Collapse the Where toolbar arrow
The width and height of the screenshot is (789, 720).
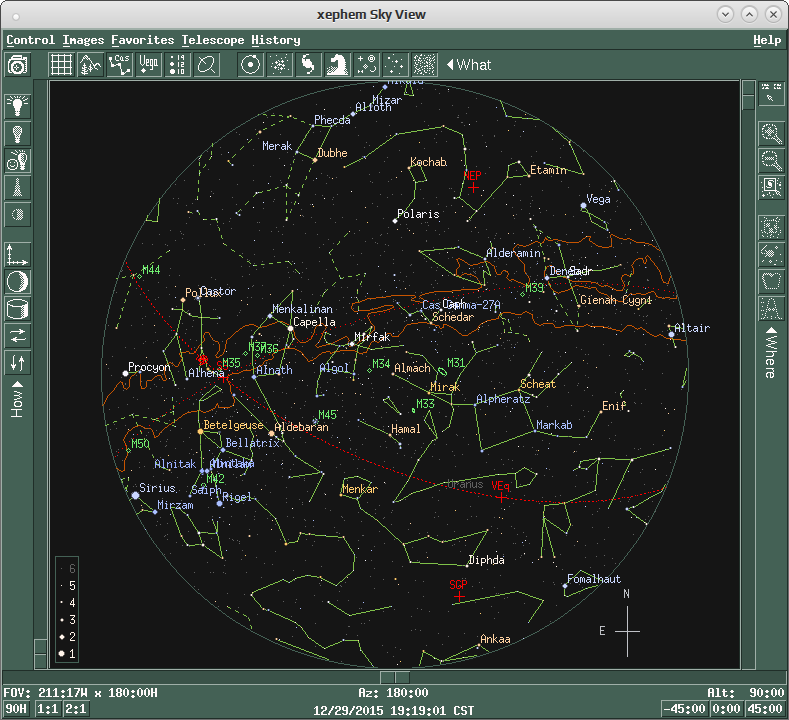771,331
